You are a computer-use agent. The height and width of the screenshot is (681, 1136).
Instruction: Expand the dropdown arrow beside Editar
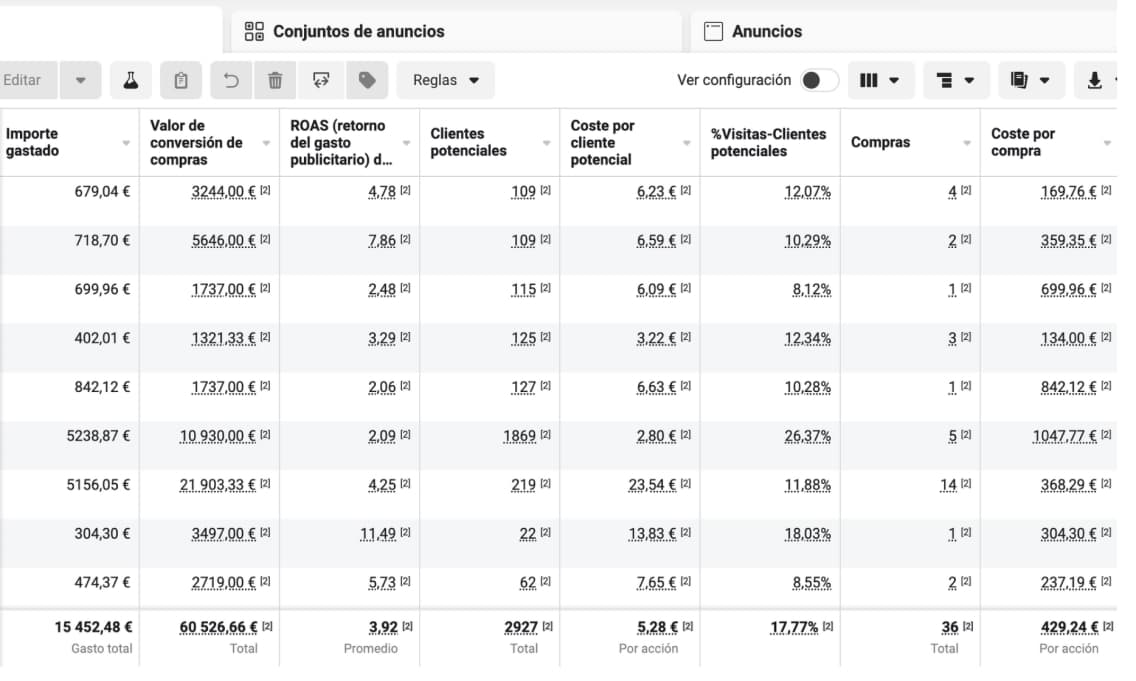81,80
